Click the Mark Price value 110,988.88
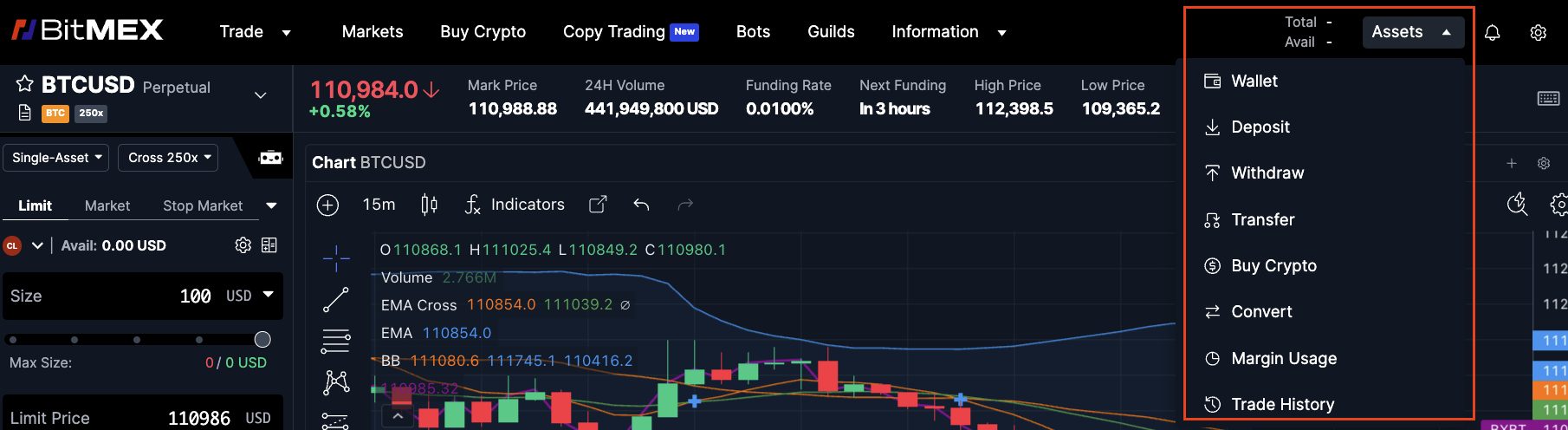 click(x=513, y=108)
